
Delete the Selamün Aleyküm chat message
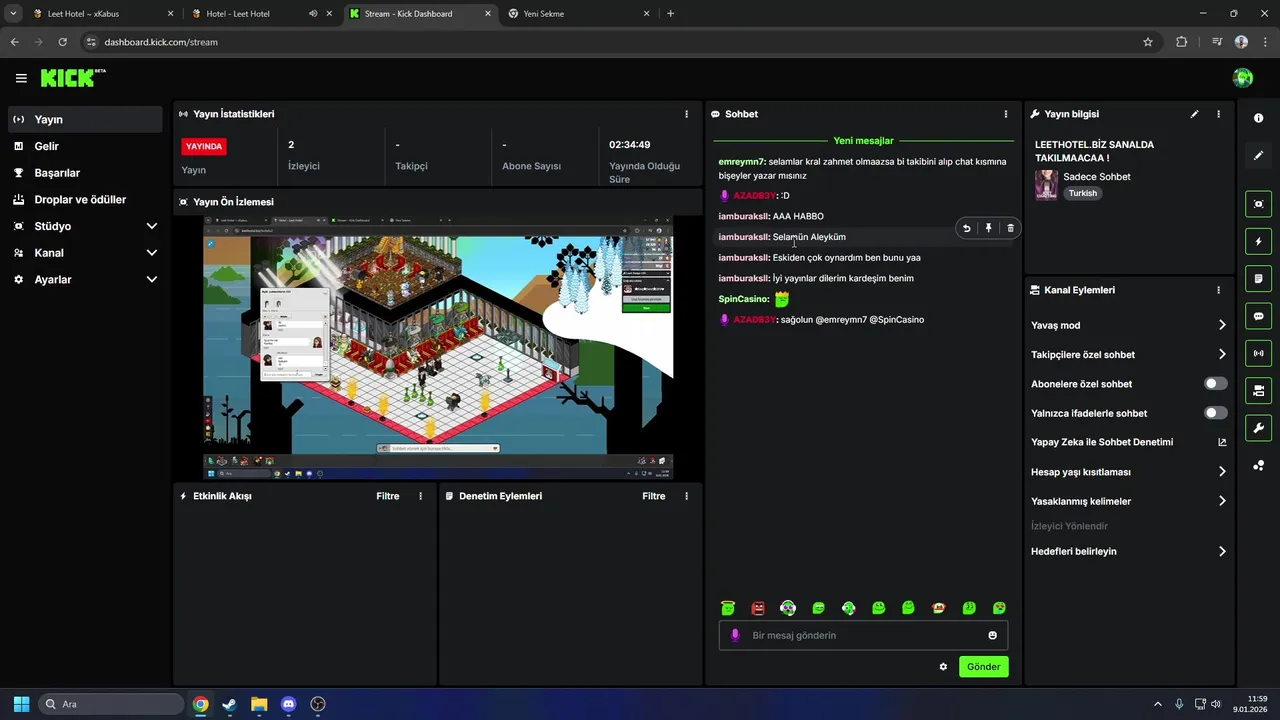coord(1010,228)
